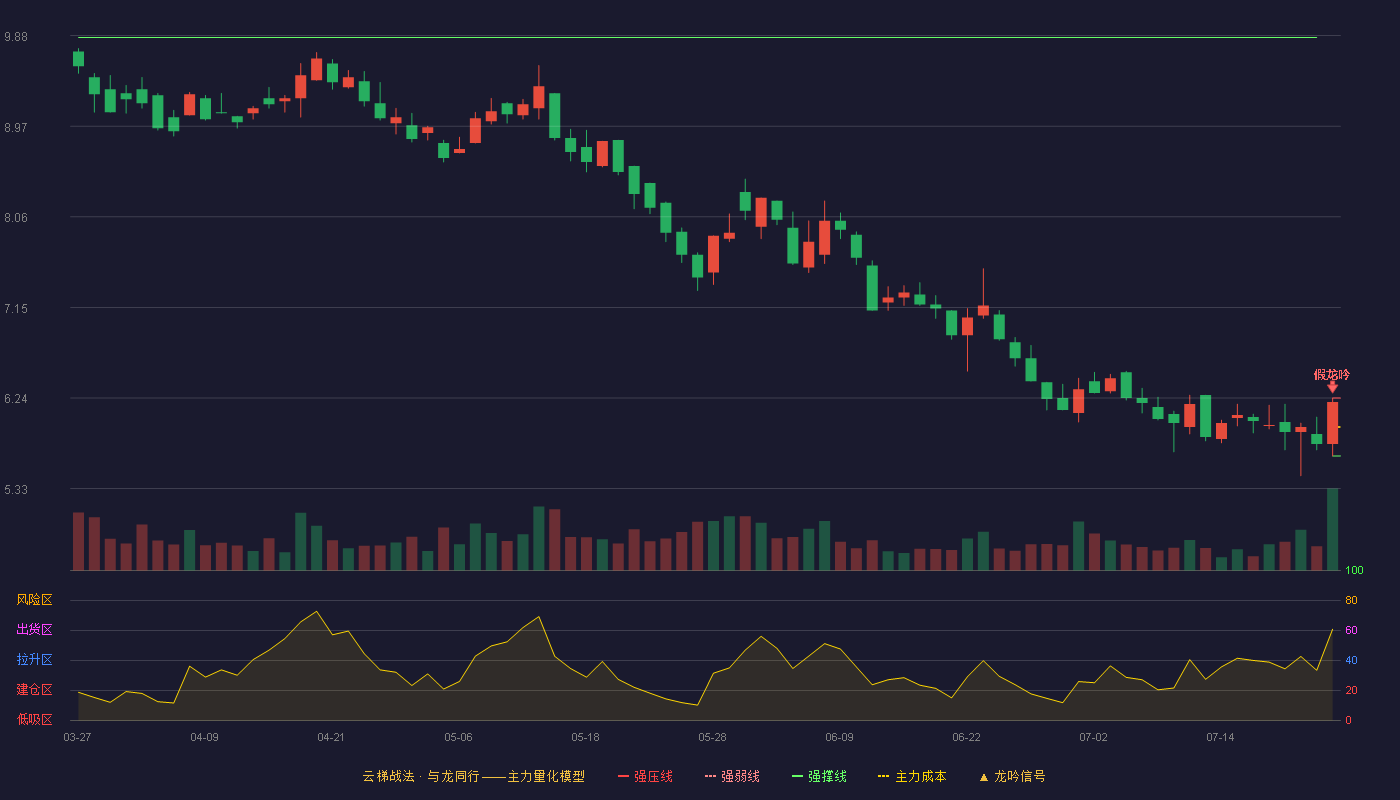Image resolution: width=1400 pixels, height=800 pixels.
Task: Click the pink dashed icon beside 强弱线
Action: 710,777
